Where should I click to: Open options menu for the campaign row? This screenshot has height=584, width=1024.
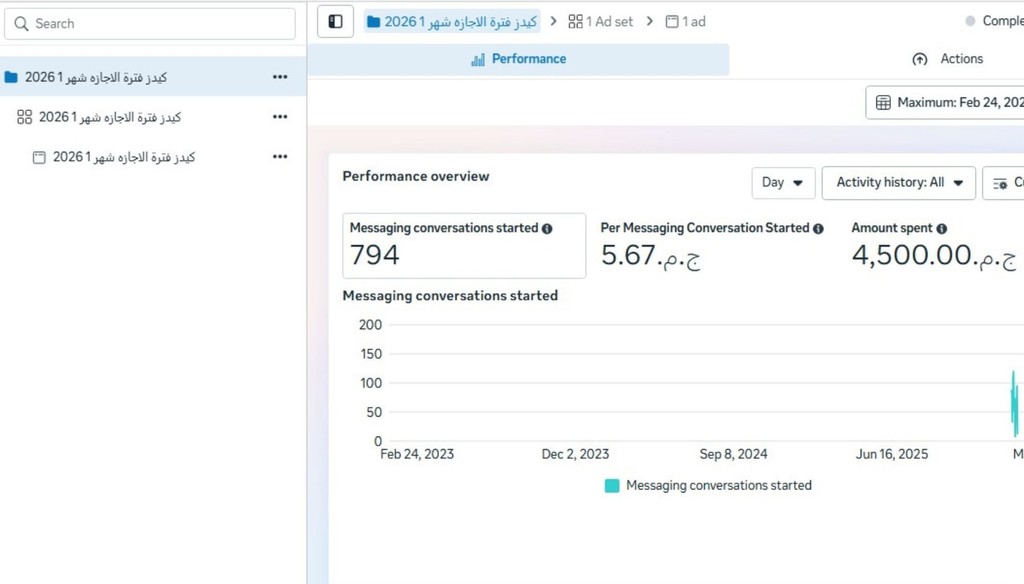(x=280, y=77)
